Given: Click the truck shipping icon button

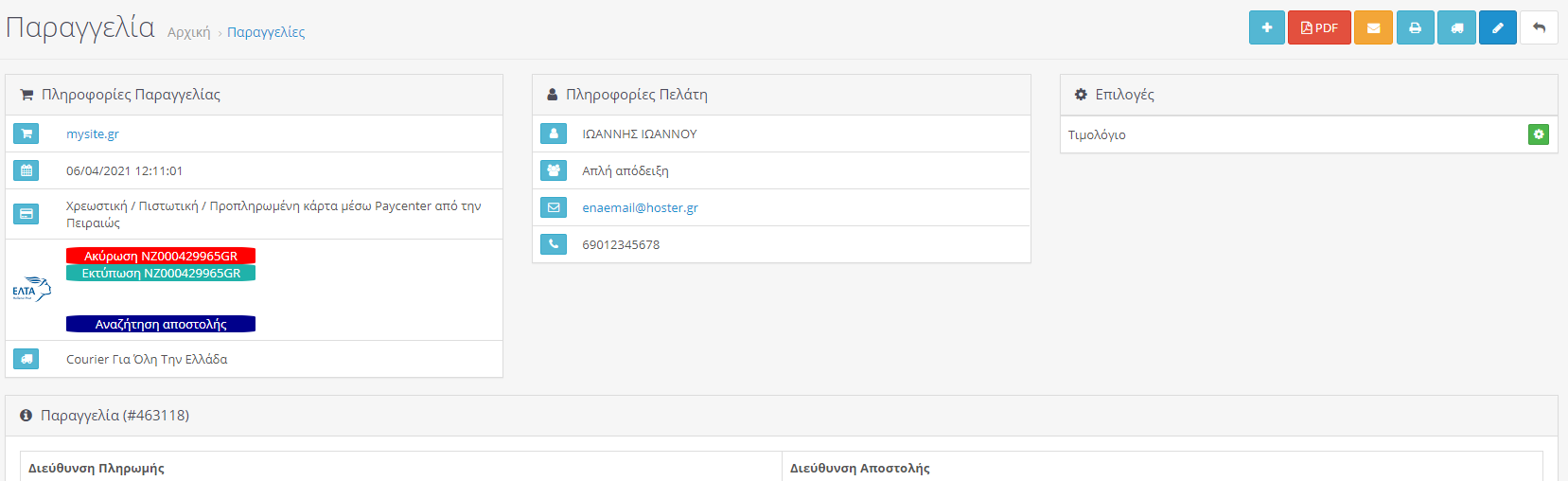Looking at the screenshot, I should 1457,27.
